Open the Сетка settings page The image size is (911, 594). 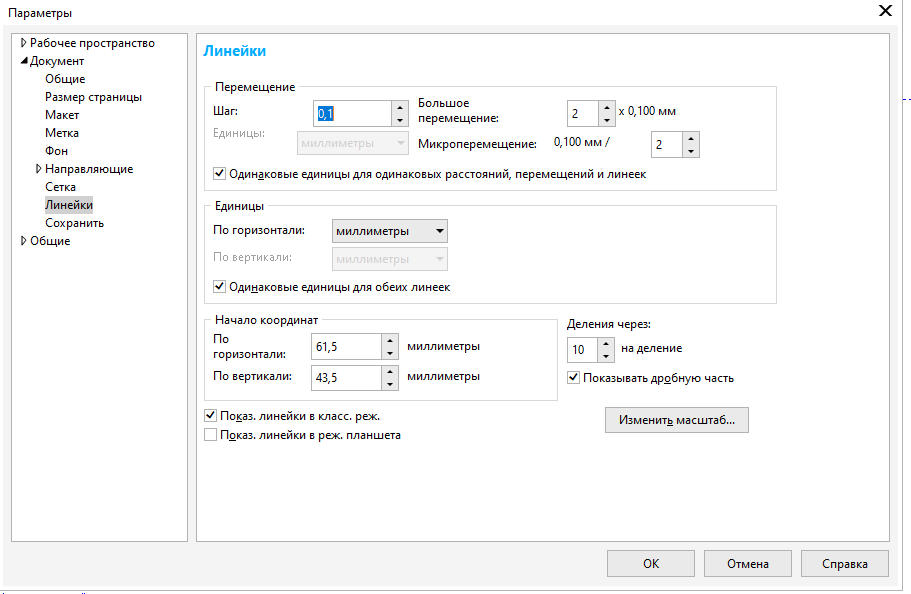click(x=60, y=187)
